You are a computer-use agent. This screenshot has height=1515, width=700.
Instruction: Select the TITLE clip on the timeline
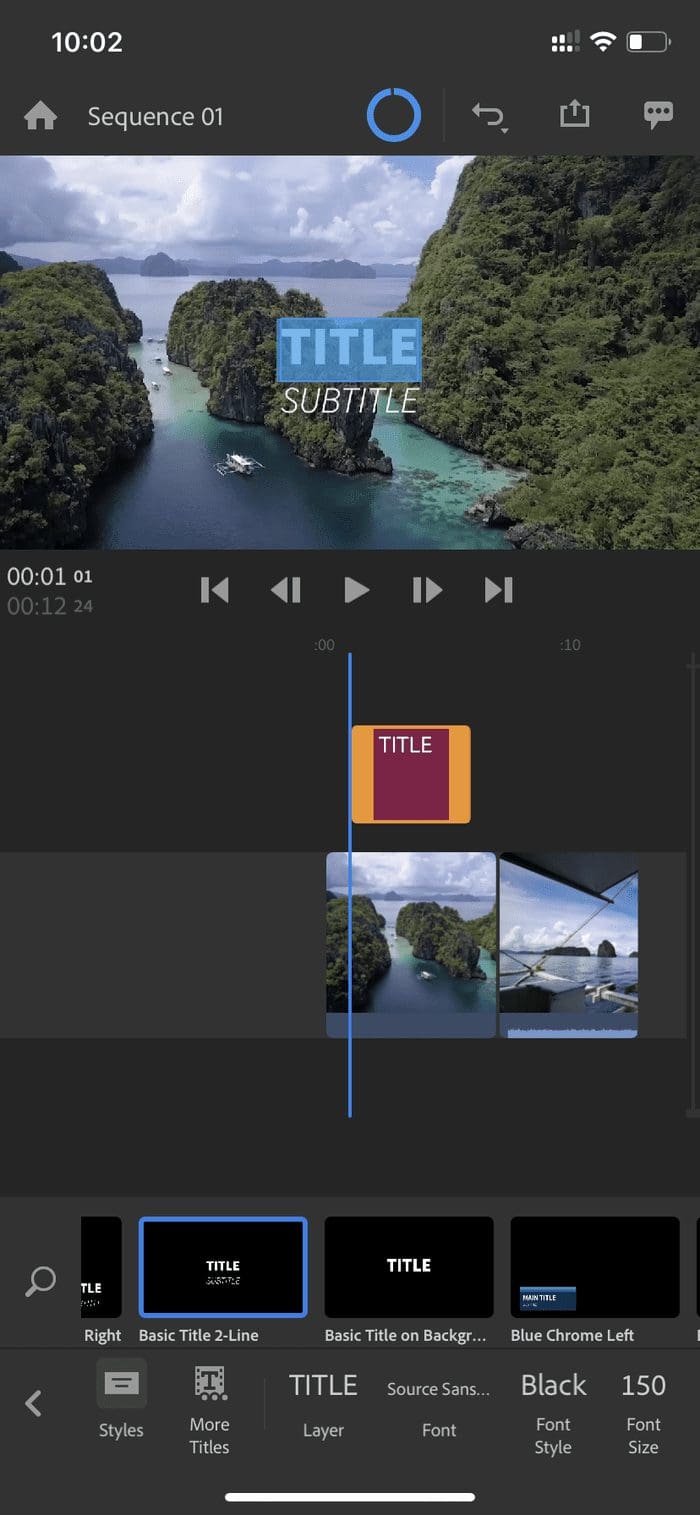(x=411, y=774)
